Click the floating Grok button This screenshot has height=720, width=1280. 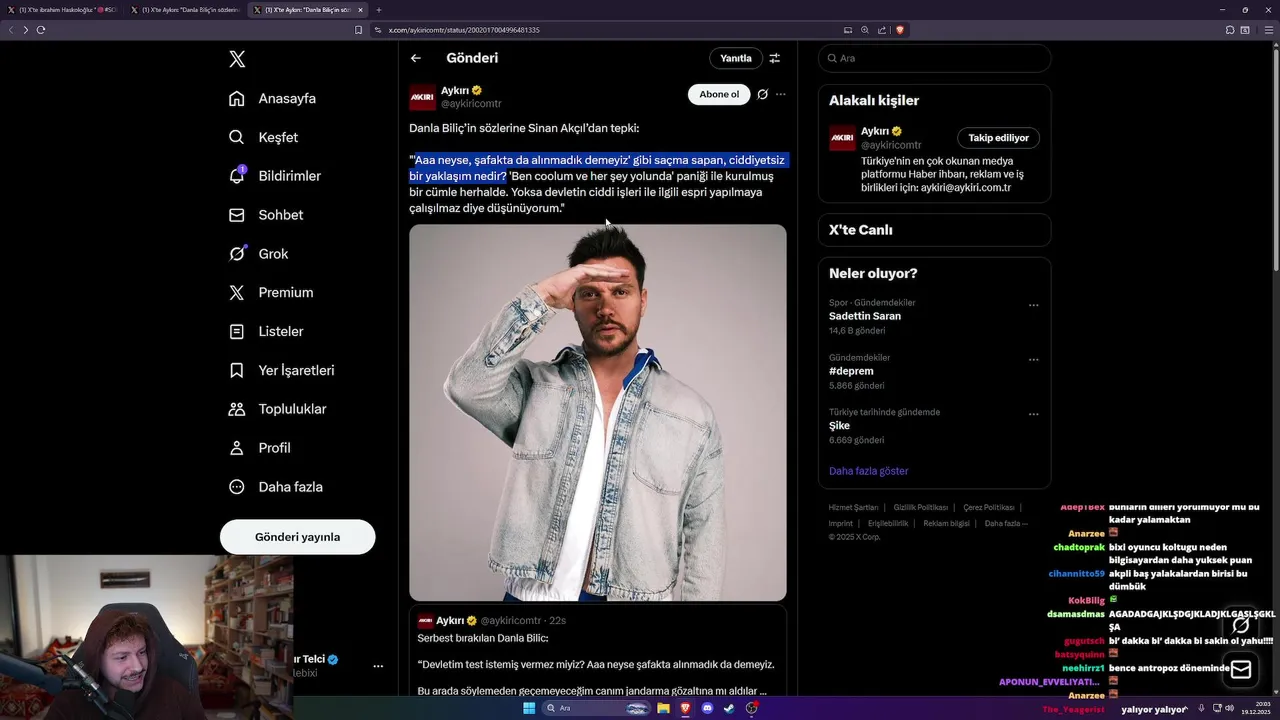(x=1241, y=625)
